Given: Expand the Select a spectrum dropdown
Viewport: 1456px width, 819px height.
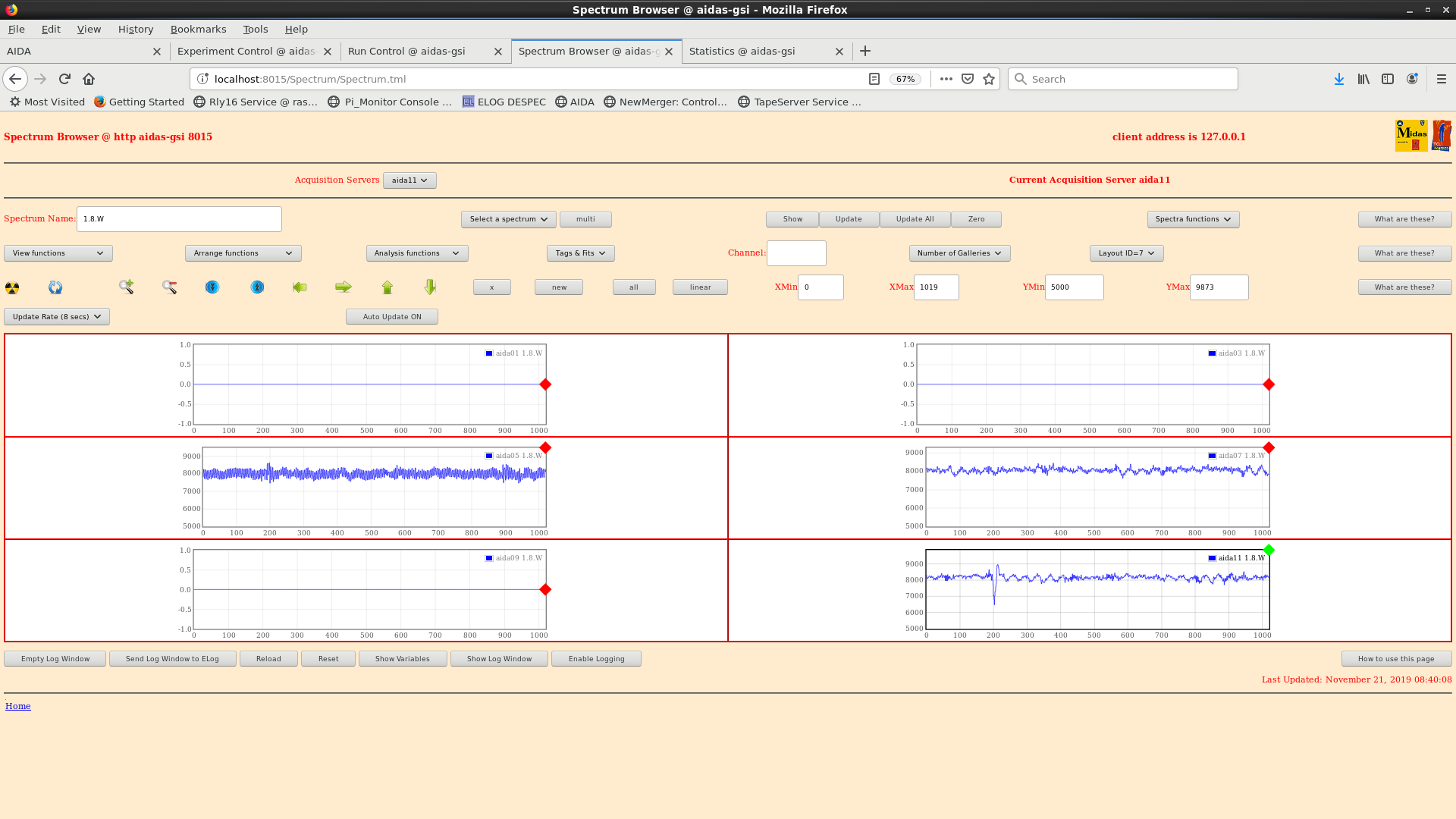Looking at the screenshot, I should click(508, 219).
